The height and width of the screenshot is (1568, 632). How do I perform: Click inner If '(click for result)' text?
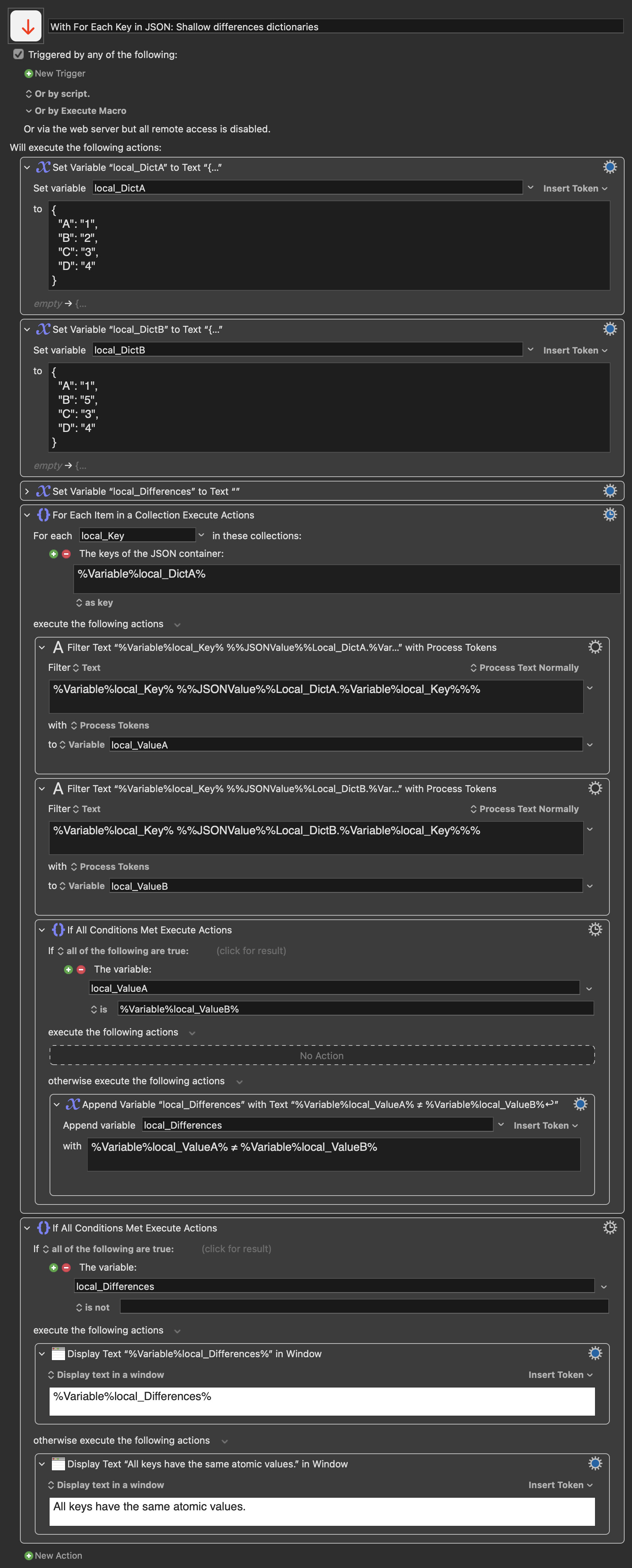(x=251, y=951)
